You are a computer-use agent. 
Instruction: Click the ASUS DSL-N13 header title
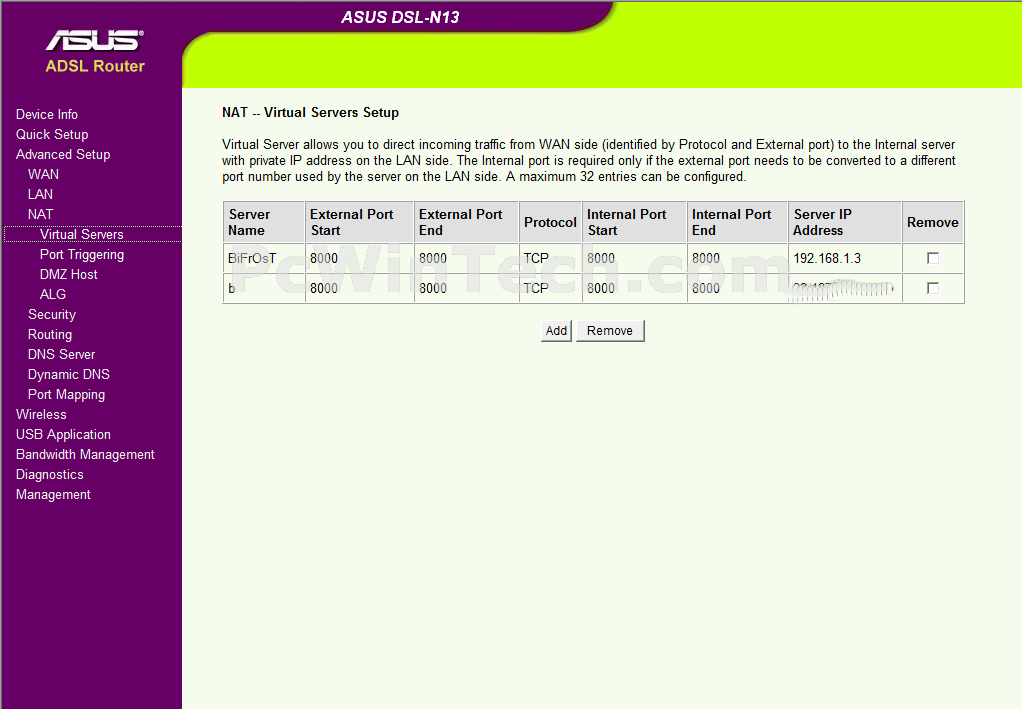coord(400,18)
